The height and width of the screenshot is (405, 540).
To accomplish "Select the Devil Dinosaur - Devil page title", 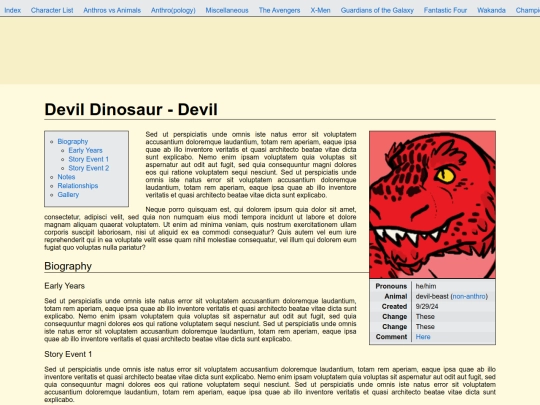I will click(x=131, y=110).
